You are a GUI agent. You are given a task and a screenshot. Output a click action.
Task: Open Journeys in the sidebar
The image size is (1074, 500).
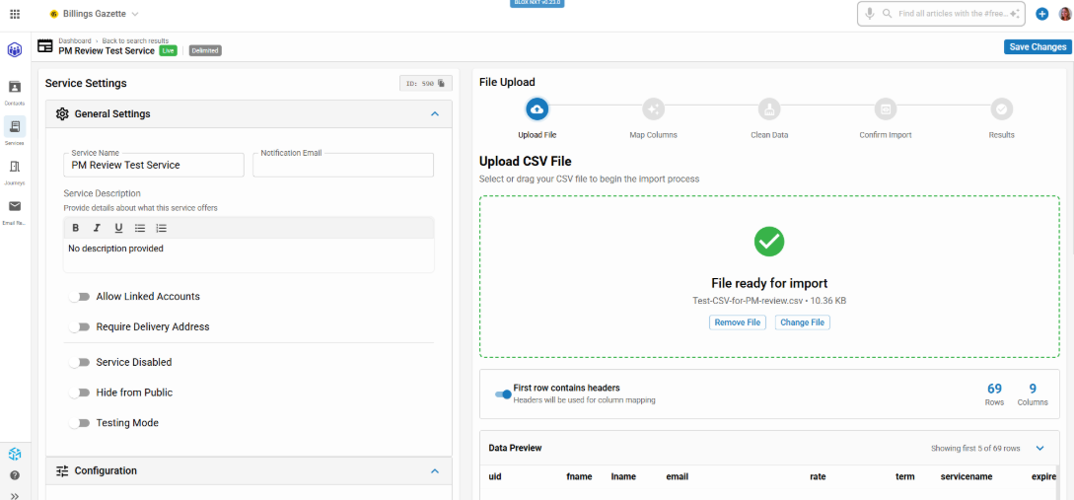(14, 171)
